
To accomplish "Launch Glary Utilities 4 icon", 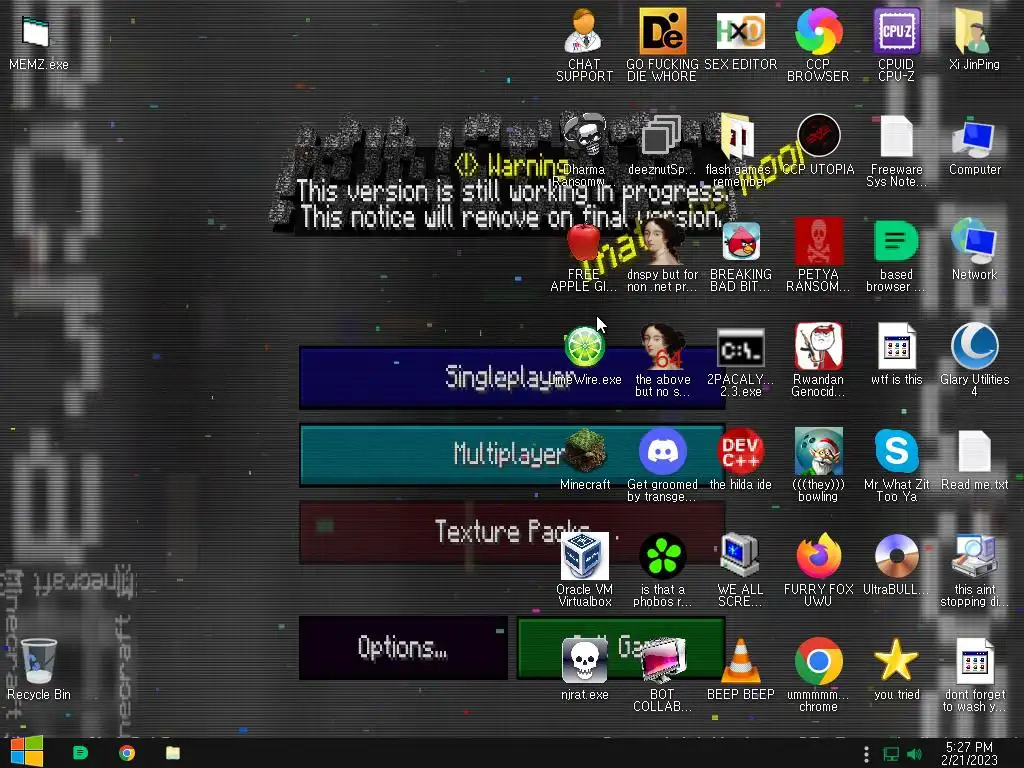I will click(974, 346).
